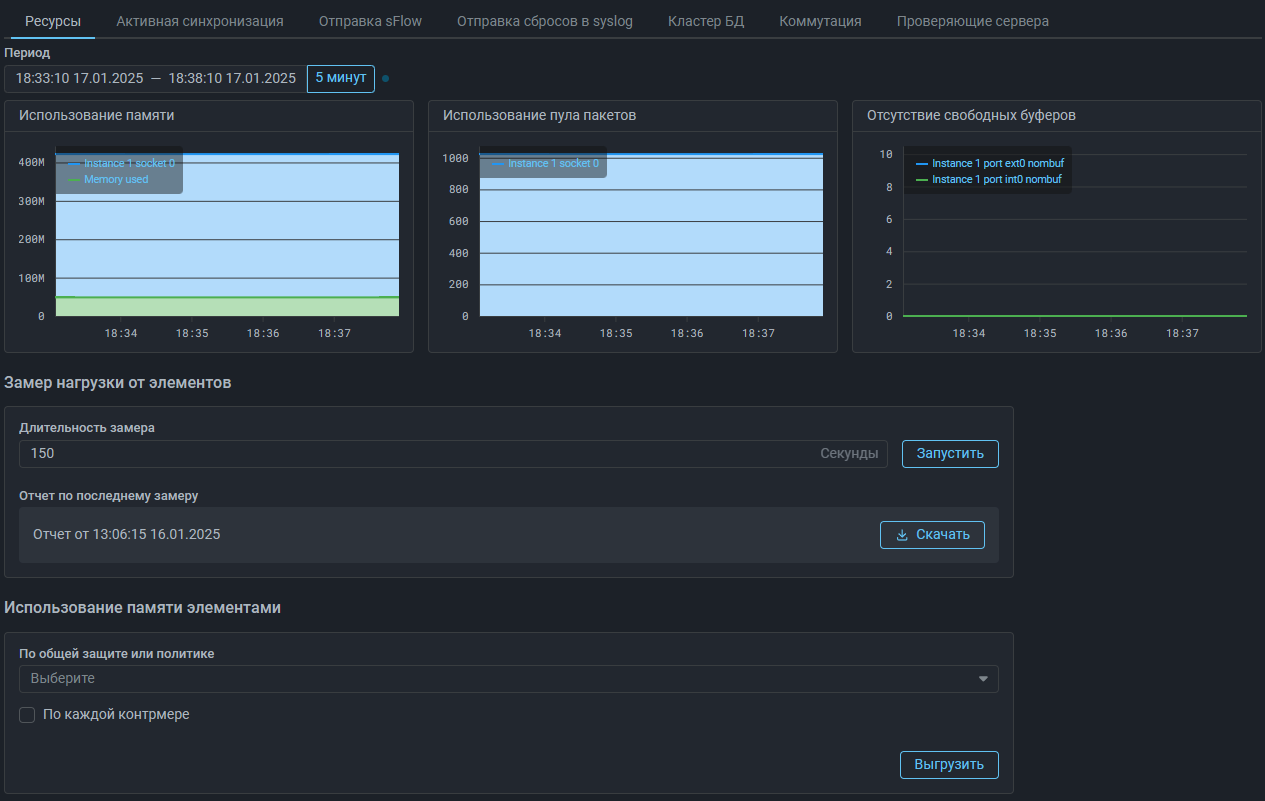The height and width of the screenshot is (801, 1265).
Task: Go to the Кластер БД tab
Action: click(x=706, y=21)
